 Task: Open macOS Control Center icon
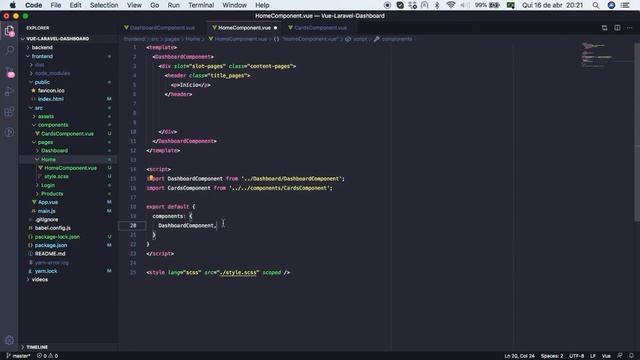coord(625,5)
